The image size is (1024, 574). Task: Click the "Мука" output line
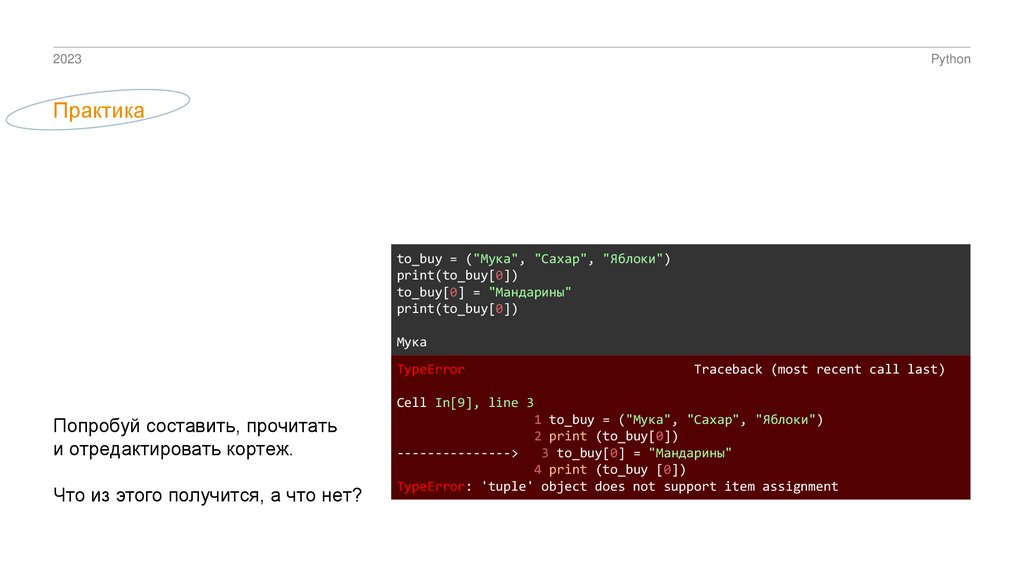coord(411,342)
